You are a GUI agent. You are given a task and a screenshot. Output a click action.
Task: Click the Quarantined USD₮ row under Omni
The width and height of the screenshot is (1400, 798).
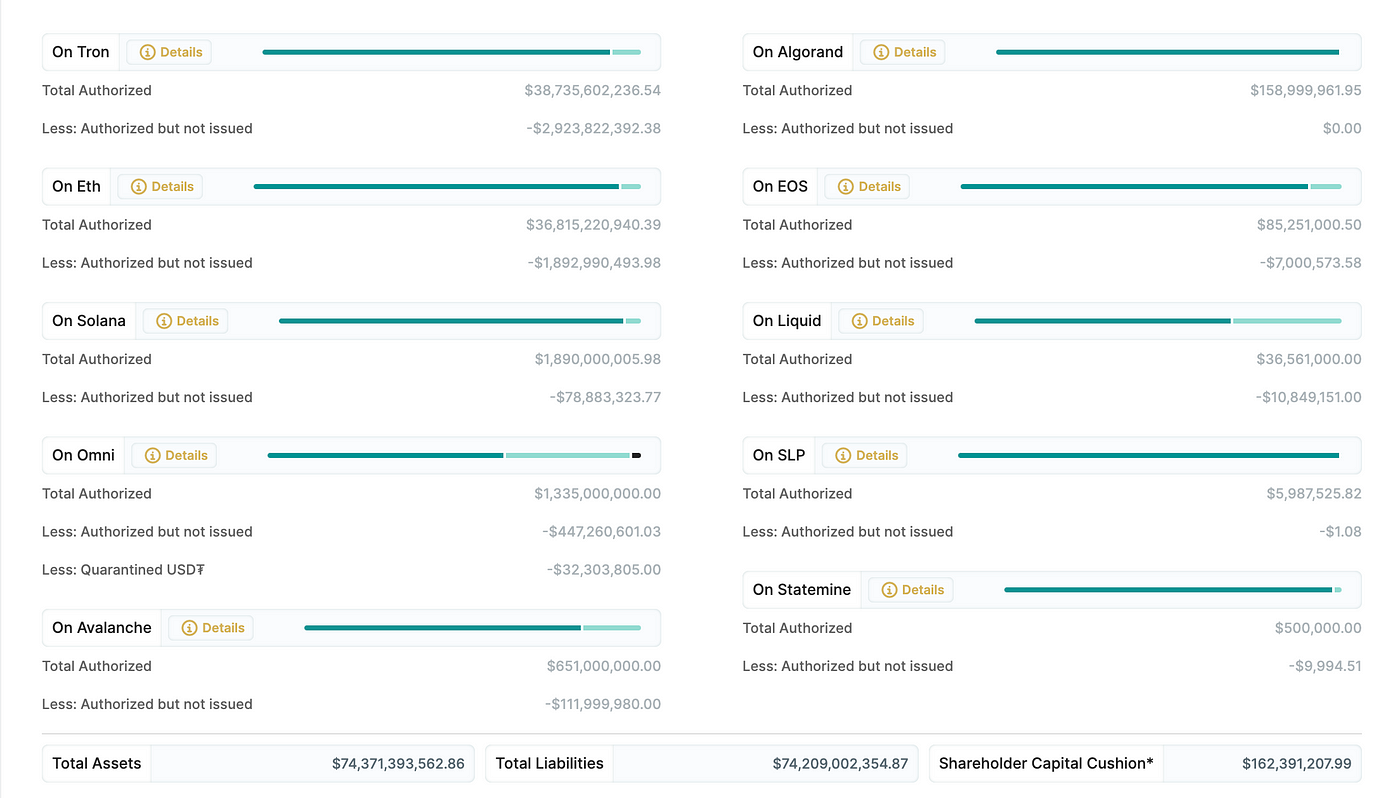[351, 570]
